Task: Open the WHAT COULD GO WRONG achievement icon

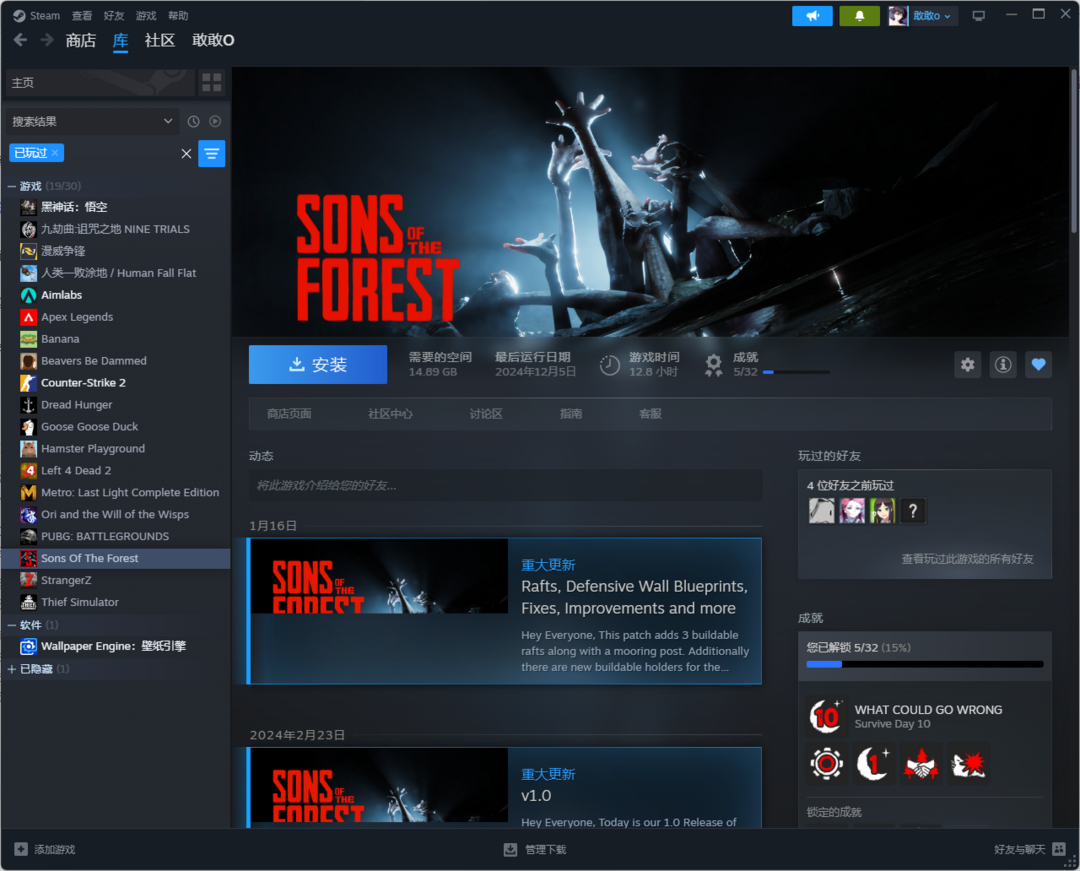Action: (x=826, y=717)
